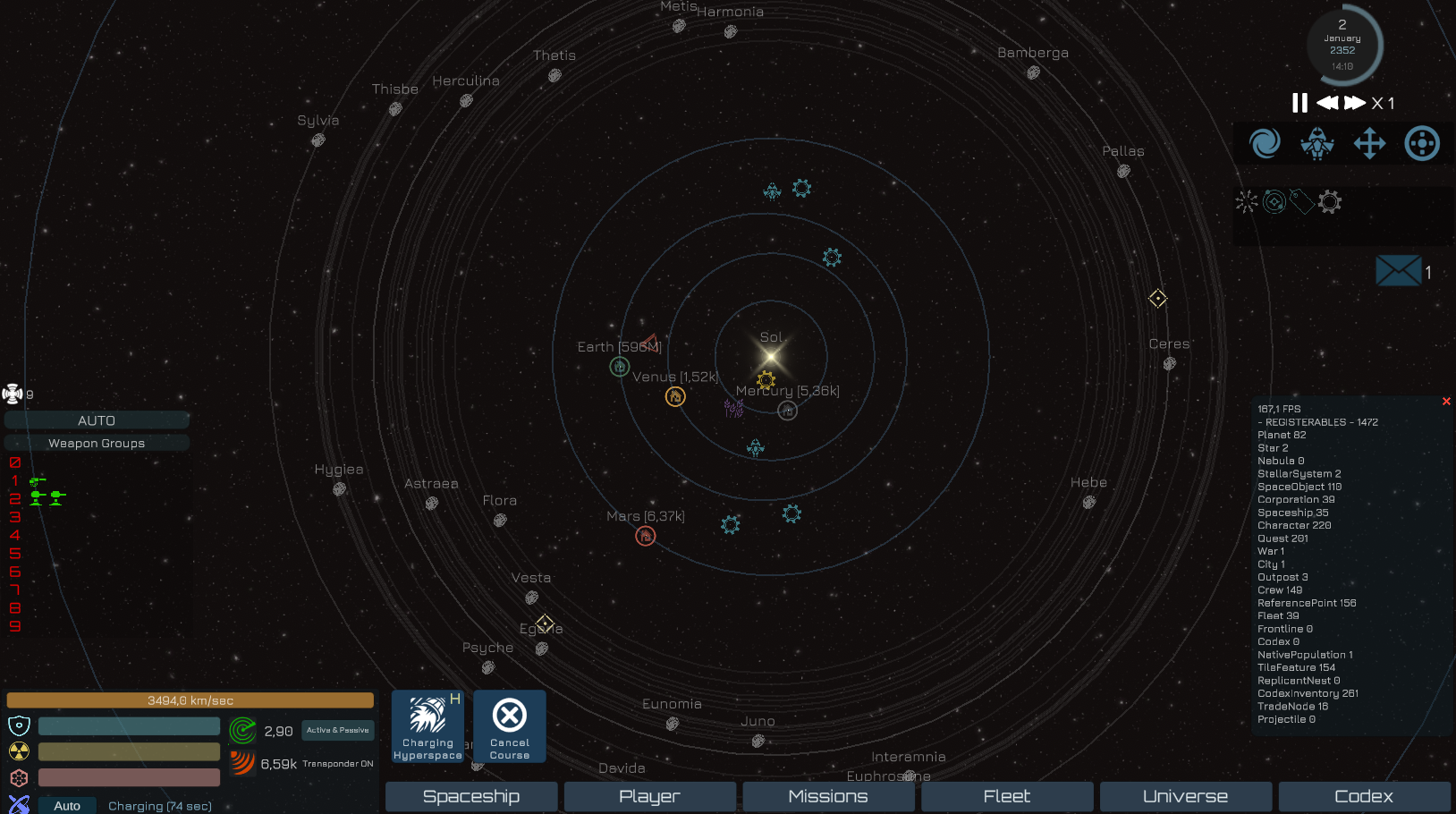Click the yellow energy level bar
The image size is (1456, 814).
(129, 751)
